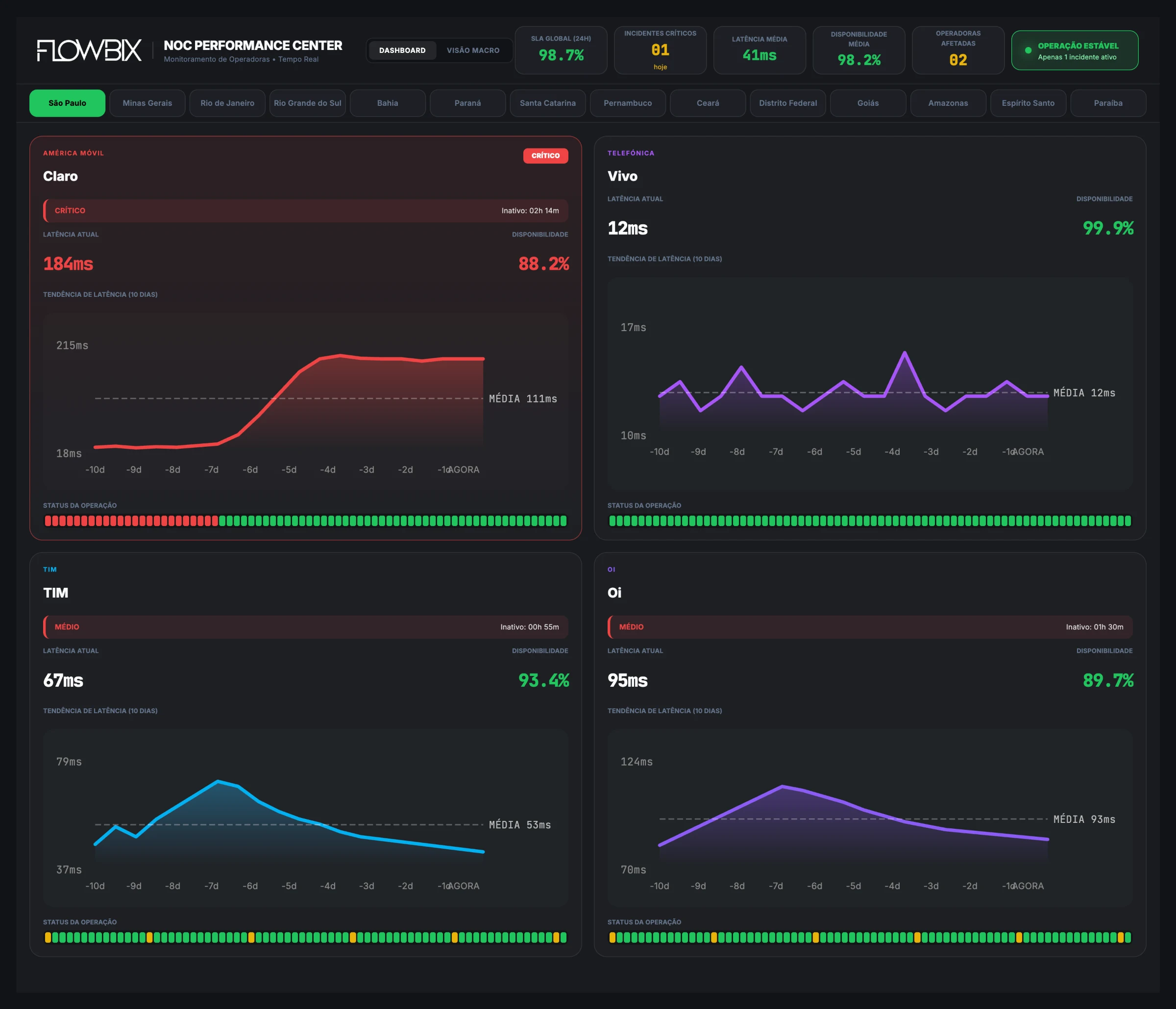Click the 124ms axis label on Oi chart
Viewport: 1176px width, 1009px height.
[636, 762]
